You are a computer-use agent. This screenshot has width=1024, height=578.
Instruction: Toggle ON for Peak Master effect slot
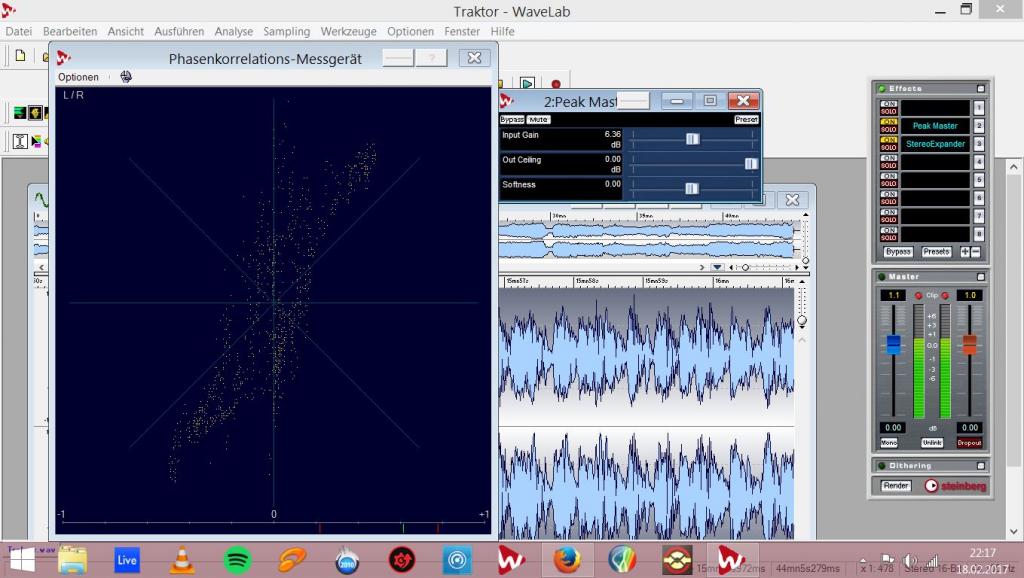pos(889,122)
